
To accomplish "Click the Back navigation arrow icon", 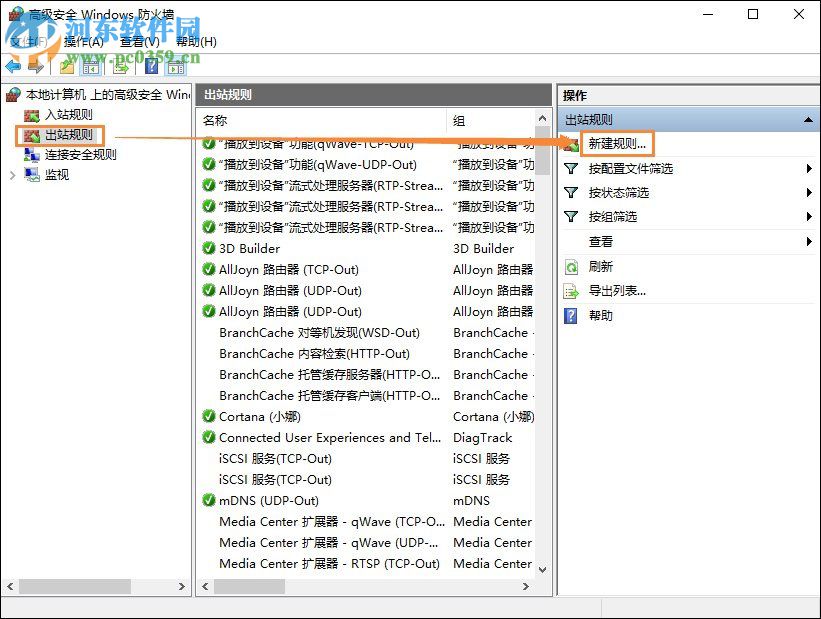I will (14, 68).
